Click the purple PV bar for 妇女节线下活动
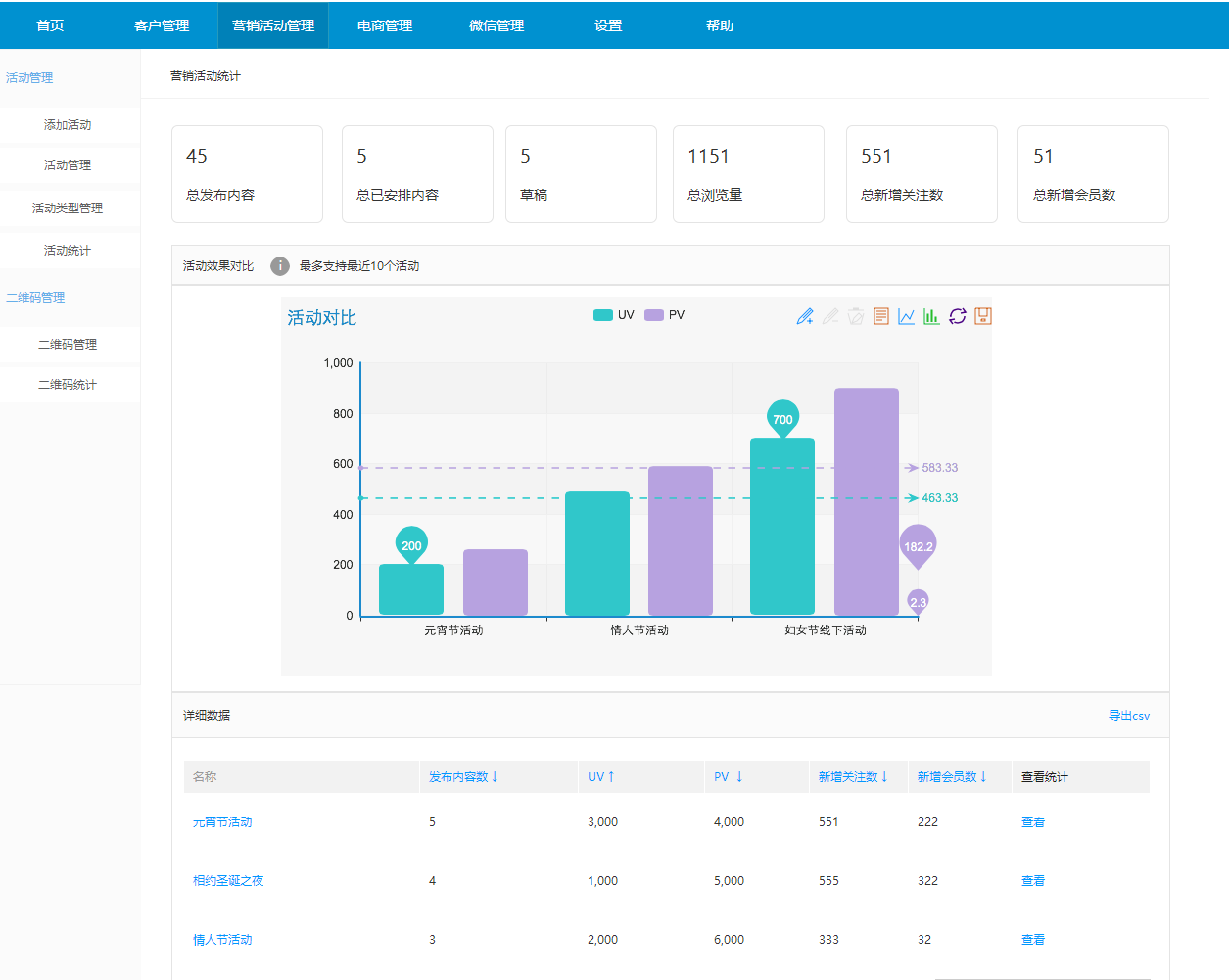This screenshot has width=1229, height=980. [867, 501]
